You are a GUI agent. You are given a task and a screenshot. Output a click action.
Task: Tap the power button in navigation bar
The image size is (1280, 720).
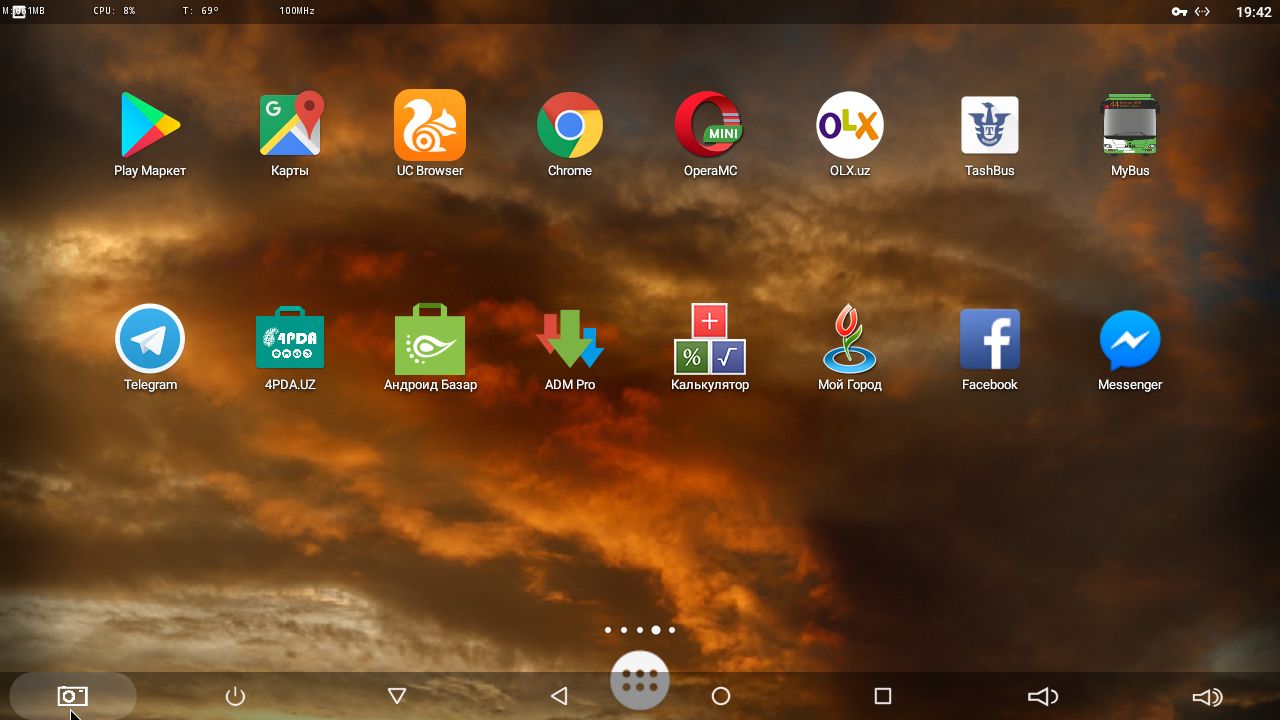(x=235, y=696)
